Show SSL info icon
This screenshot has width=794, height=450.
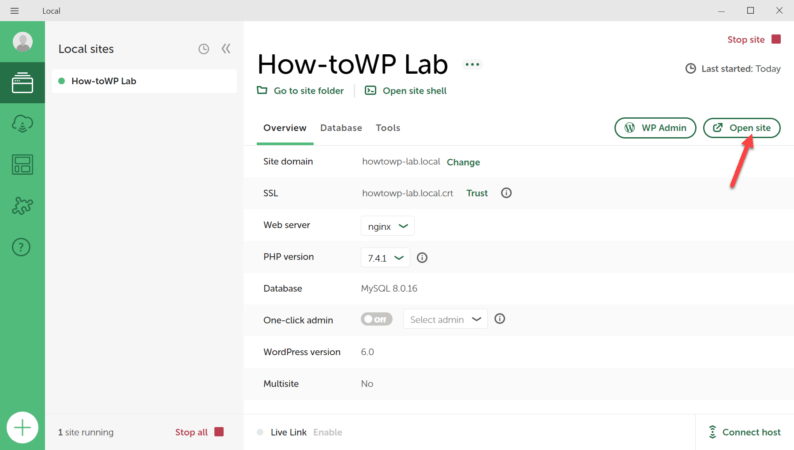(506, 193)
